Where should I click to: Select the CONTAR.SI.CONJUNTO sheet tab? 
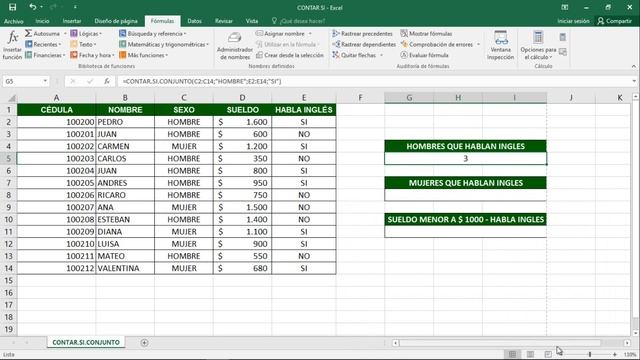coord(86,342)
